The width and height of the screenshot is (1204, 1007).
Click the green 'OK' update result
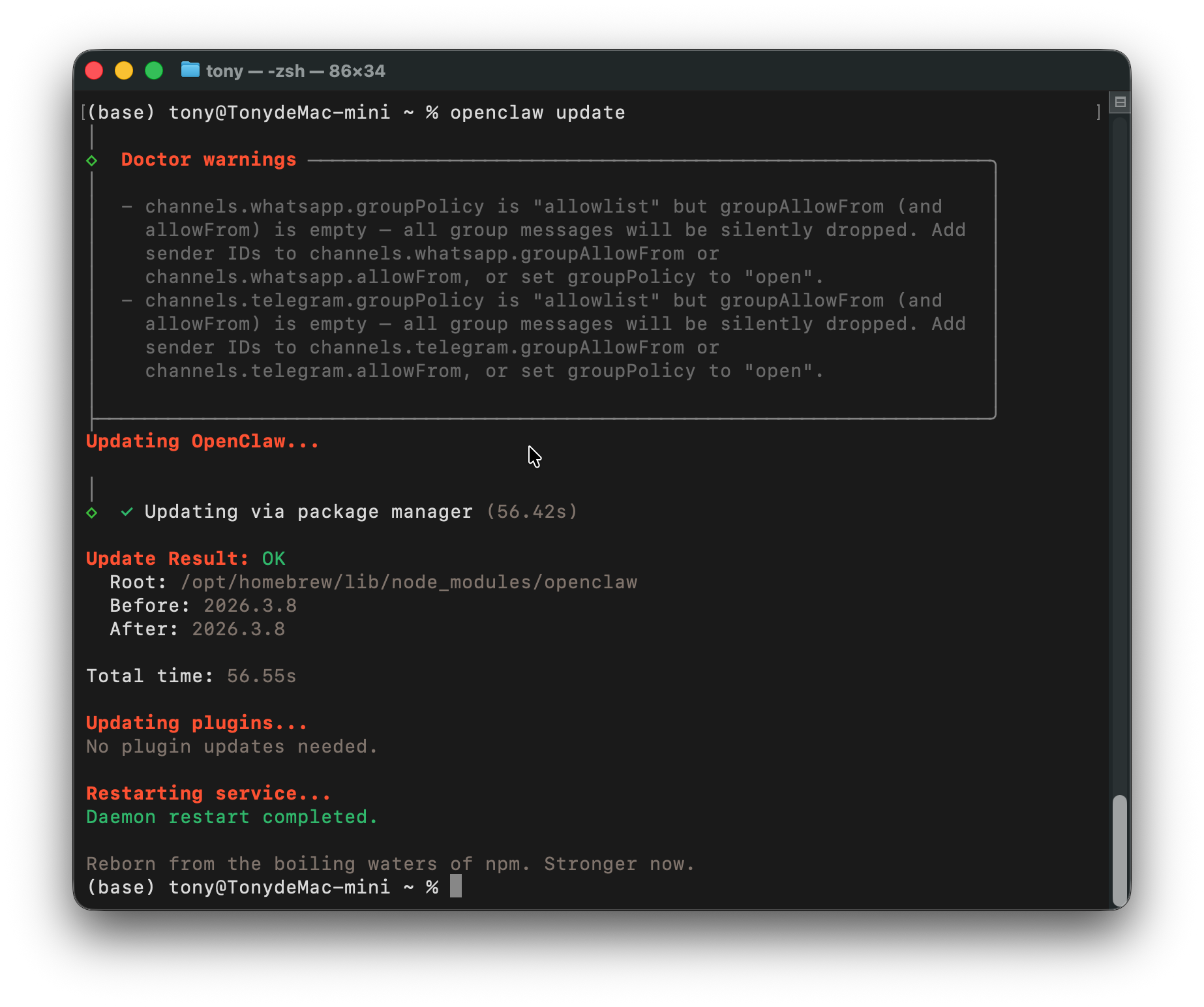[273, 559]
